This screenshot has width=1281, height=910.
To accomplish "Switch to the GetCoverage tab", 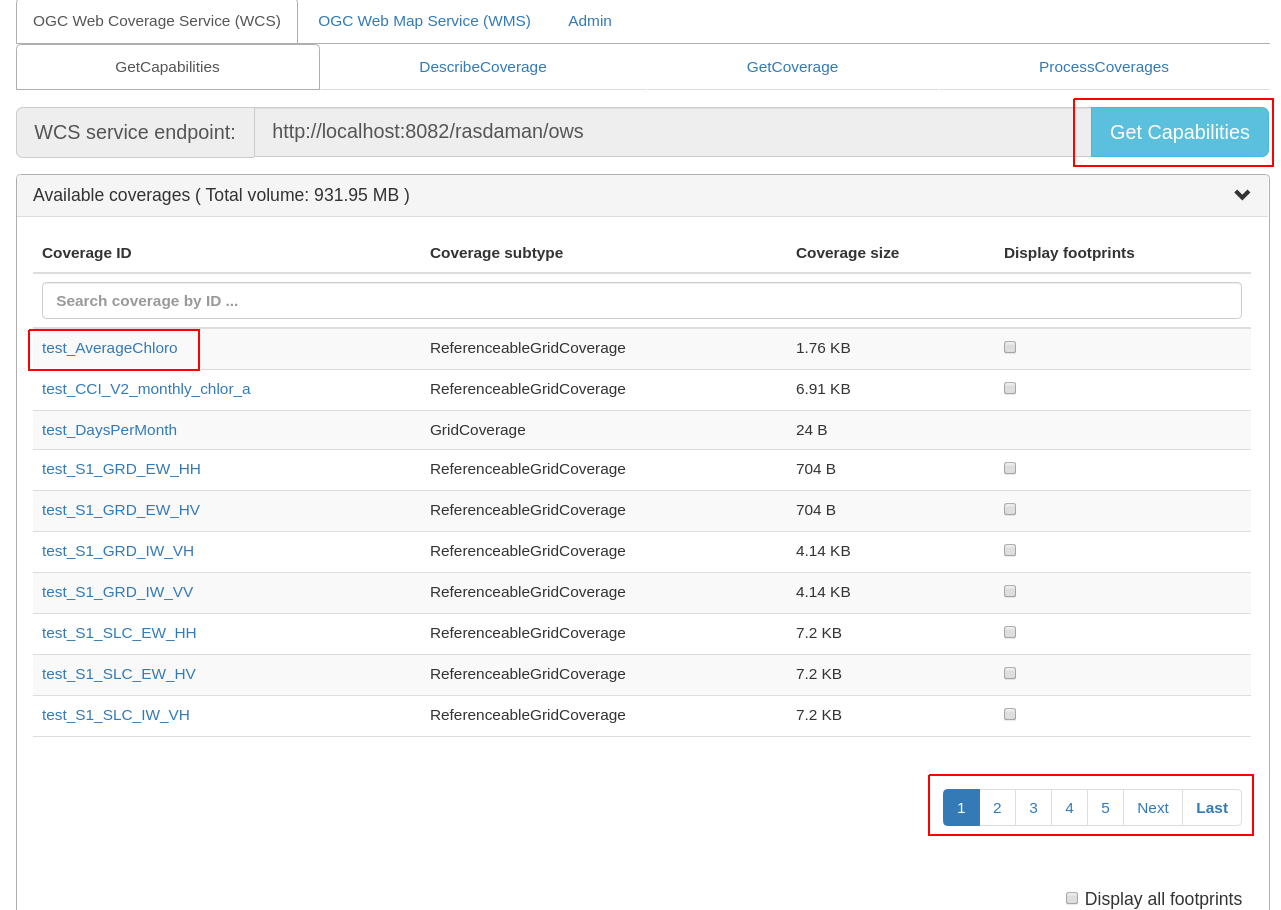I will (x=792, y=66).
